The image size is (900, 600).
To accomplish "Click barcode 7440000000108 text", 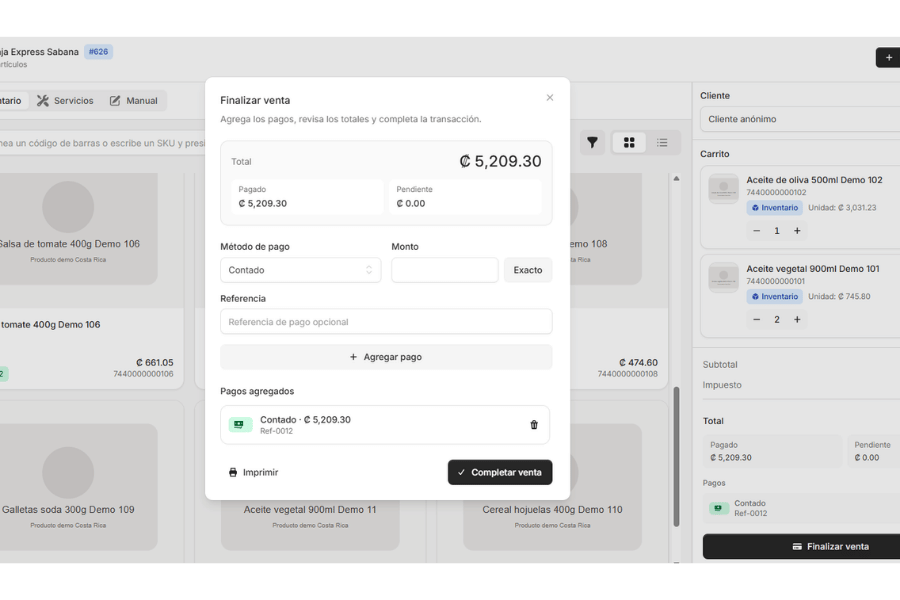I will coord(627,374).
